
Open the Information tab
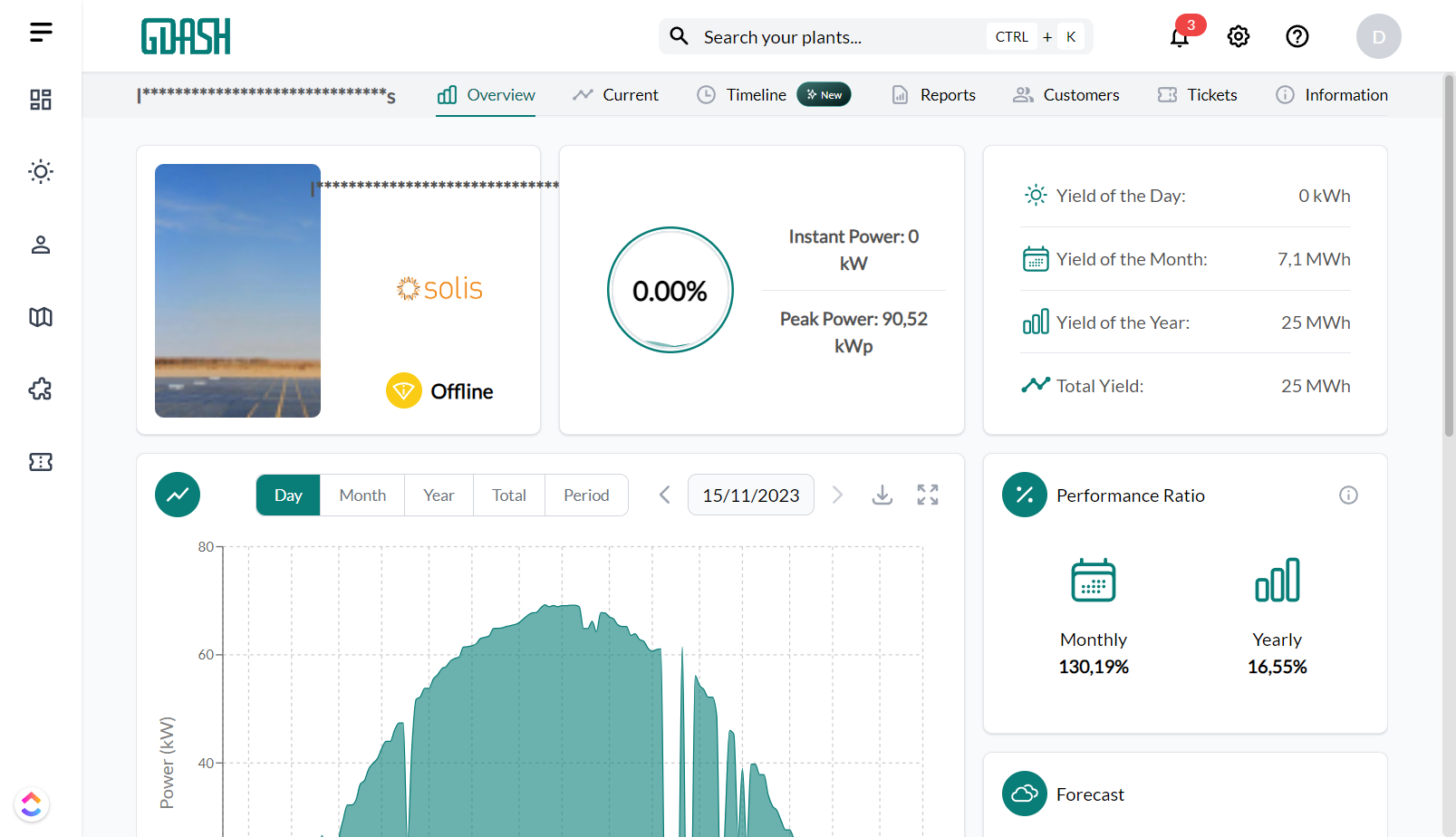pos(1331,95)
